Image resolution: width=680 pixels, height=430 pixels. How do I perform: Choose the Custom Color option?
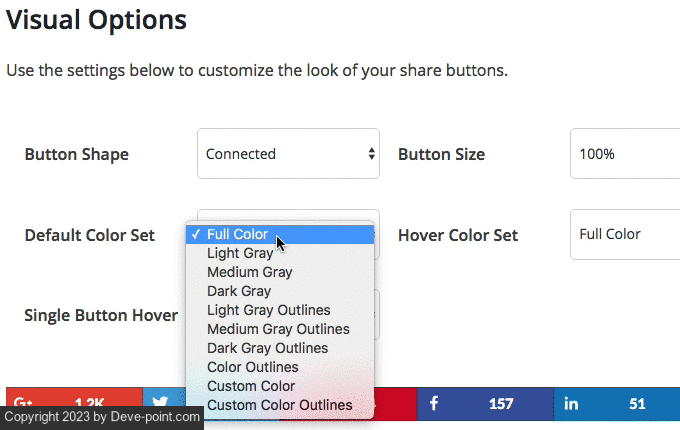[x=251, y=386]
